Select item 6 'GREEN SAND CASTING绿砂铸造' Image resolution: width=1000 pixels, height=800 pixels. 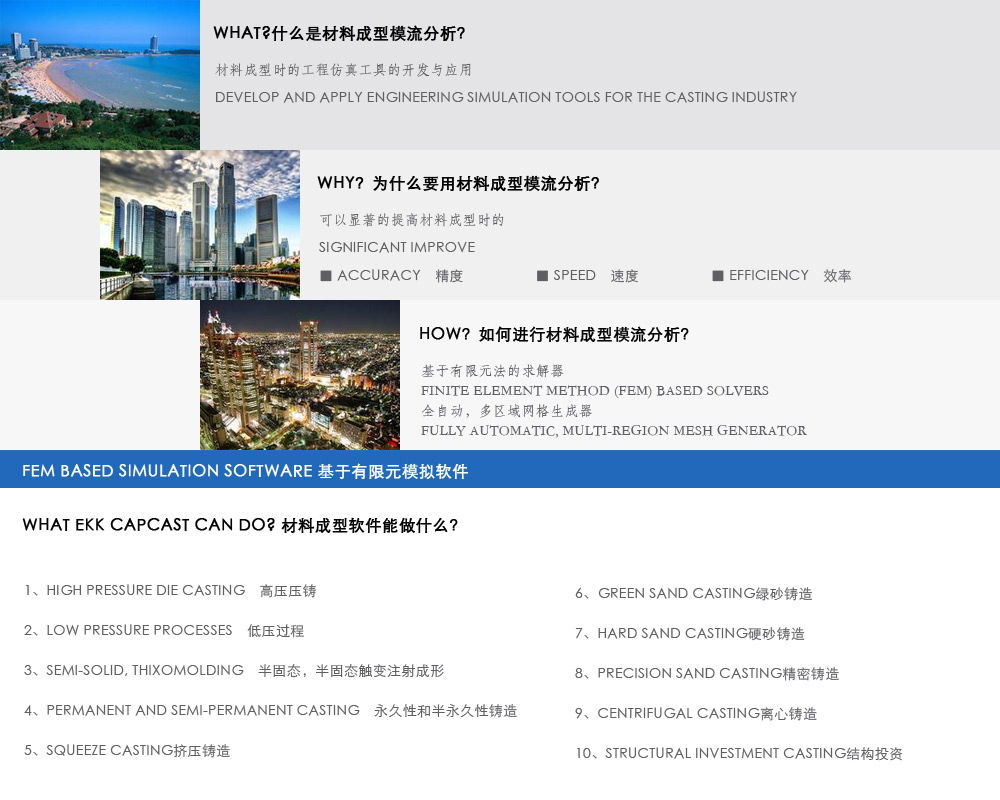tap(694, 593)
